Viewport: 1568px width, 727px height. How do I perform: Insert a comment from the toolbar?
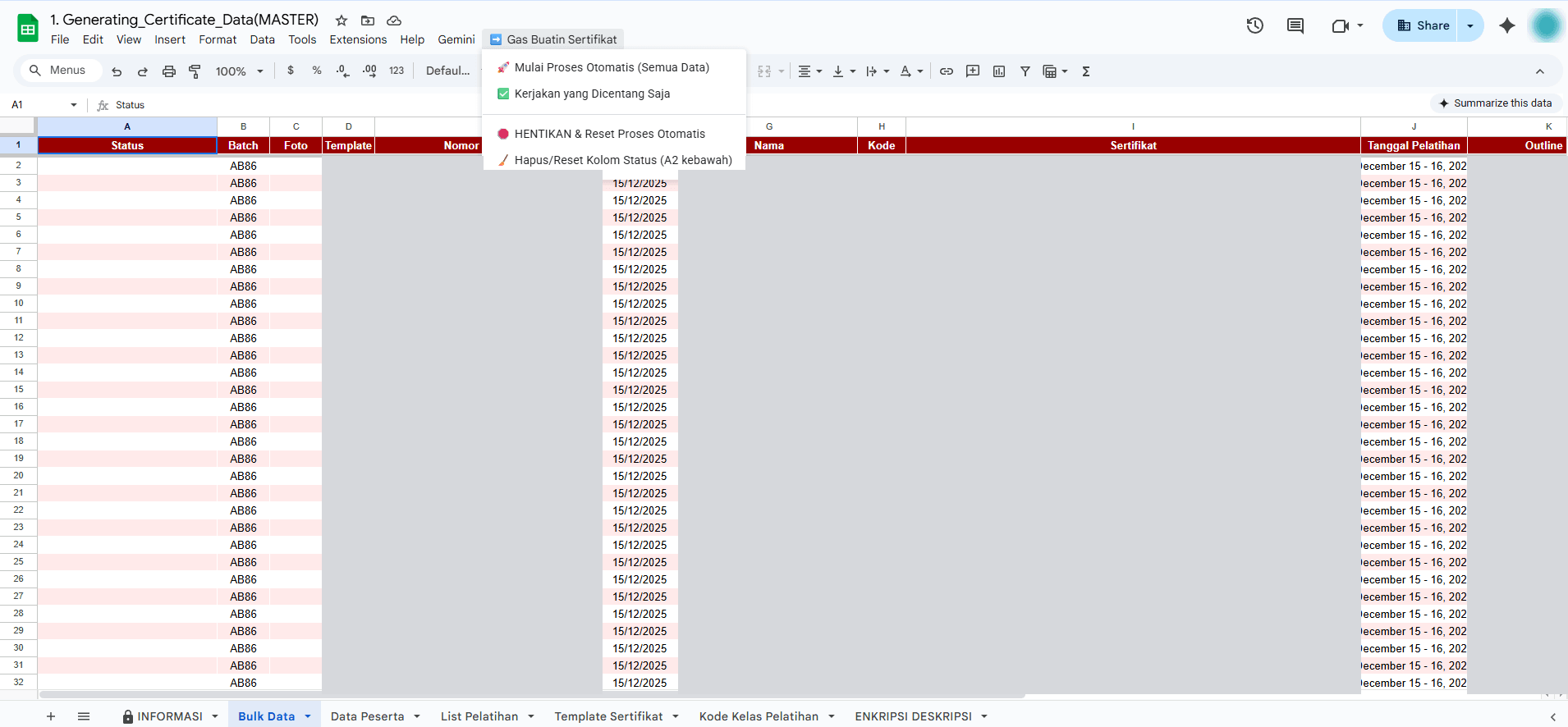click(x=973, y=71)
